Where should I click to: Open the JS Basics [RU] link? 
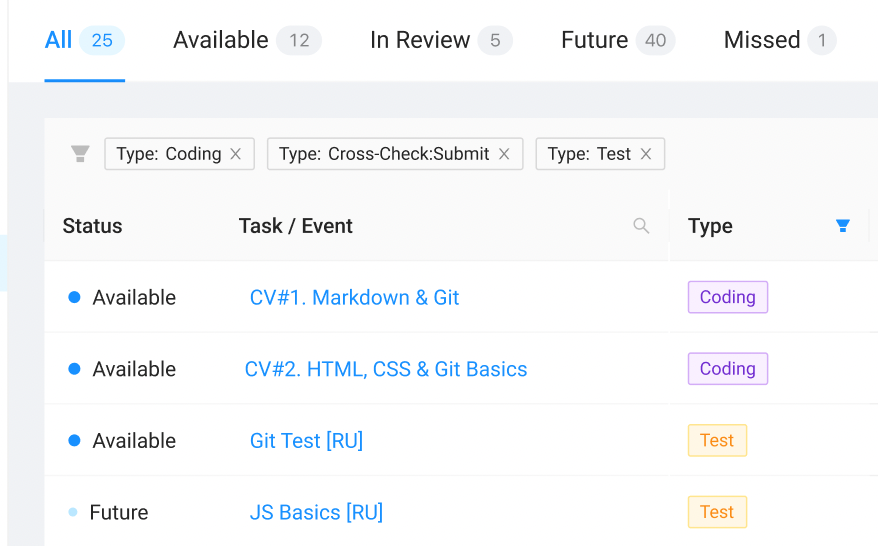316,512
